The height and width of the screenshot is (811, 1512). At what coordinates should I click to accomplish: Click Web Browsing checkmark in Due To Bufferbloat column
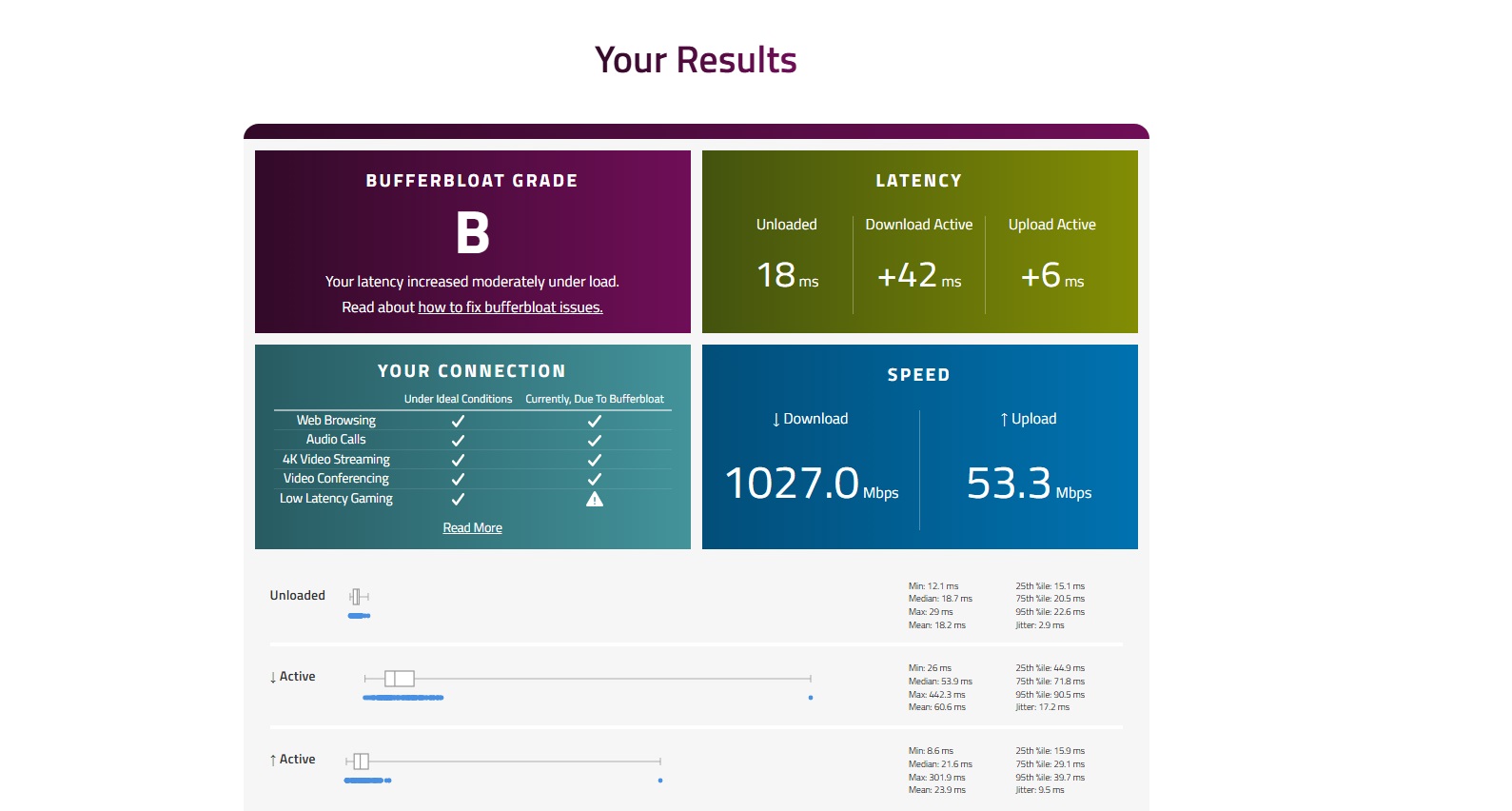tap(595, 421)
